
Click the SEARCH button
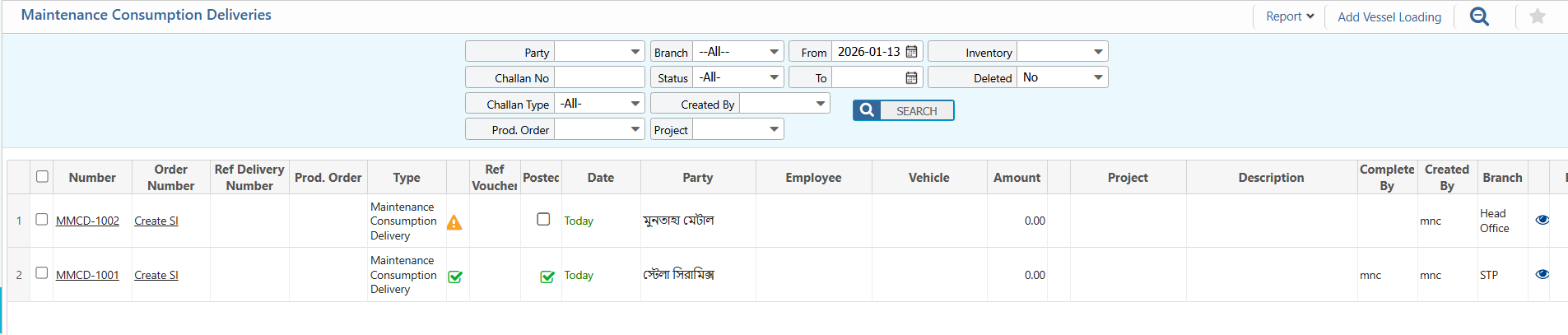pos(904,110)
